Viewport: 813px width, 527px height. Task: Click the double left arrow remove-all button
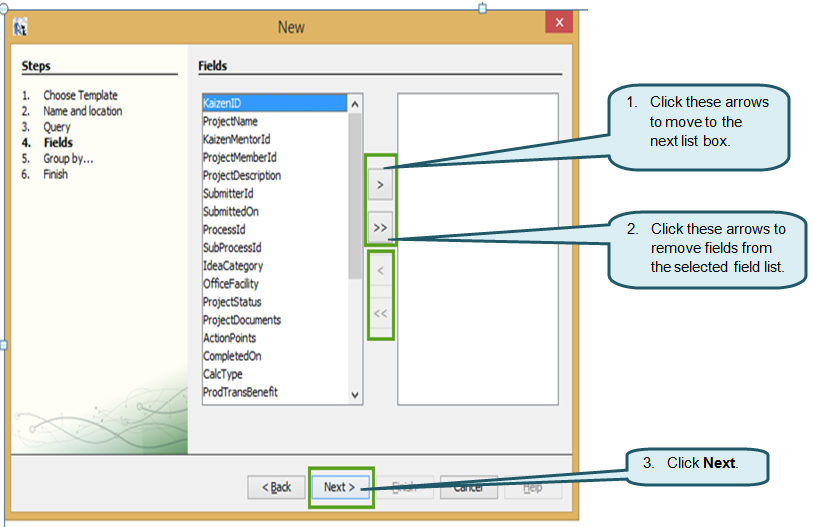(380, 313)
